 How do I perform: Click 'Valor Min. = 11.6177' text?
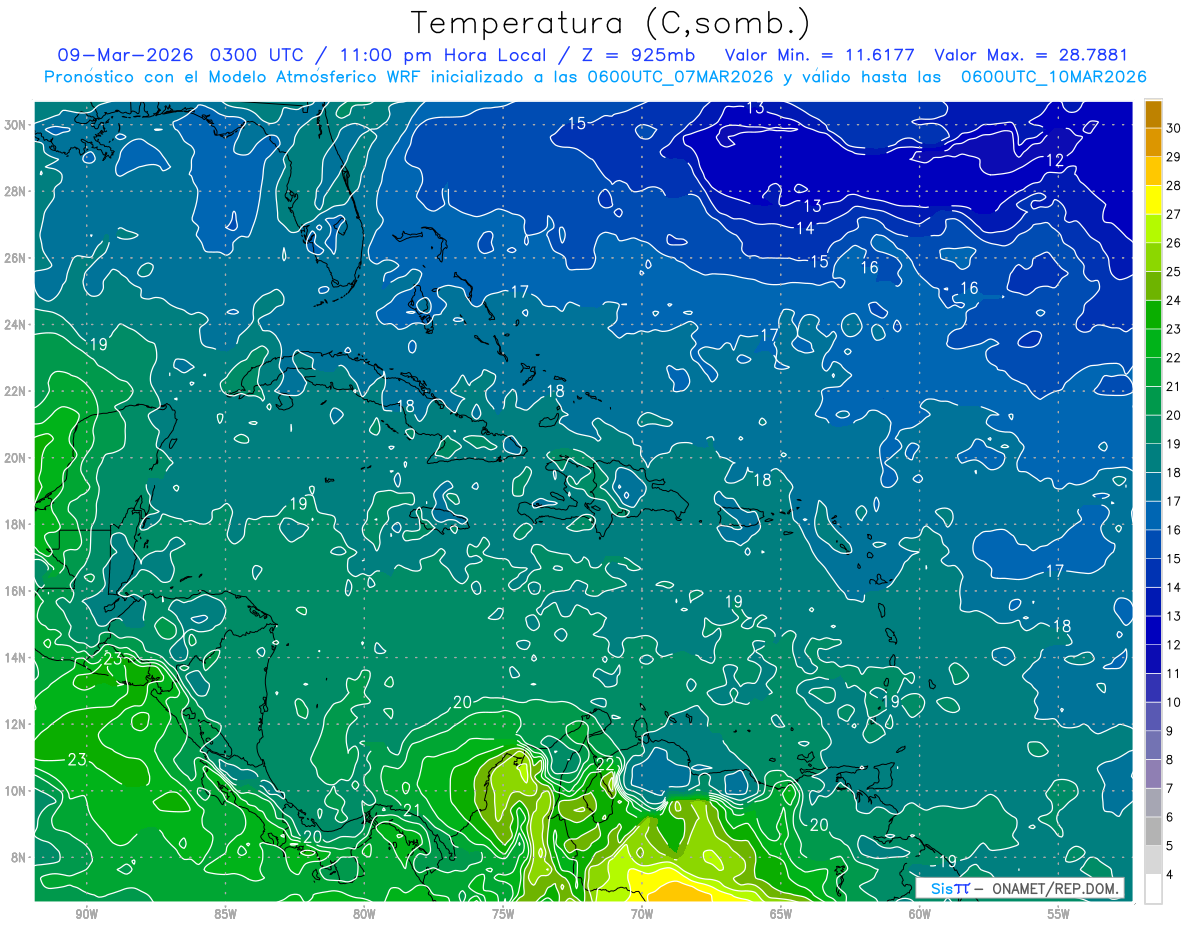[819, 55]
